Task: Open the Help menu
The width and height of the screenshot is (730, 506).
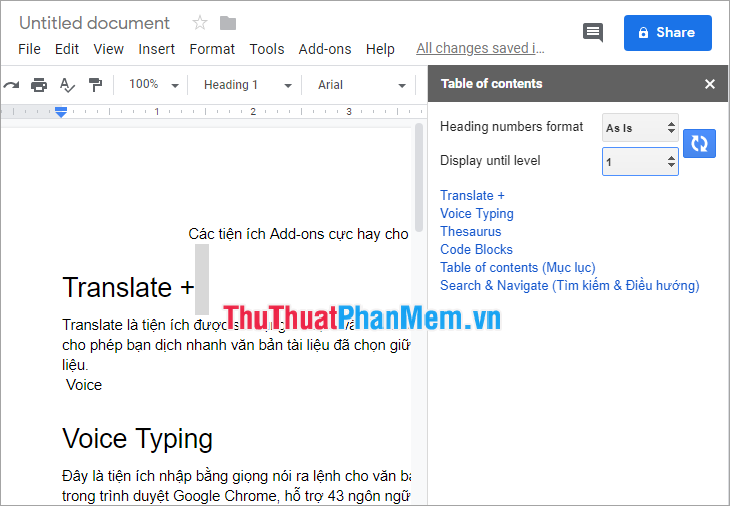Action: [380, 49]
